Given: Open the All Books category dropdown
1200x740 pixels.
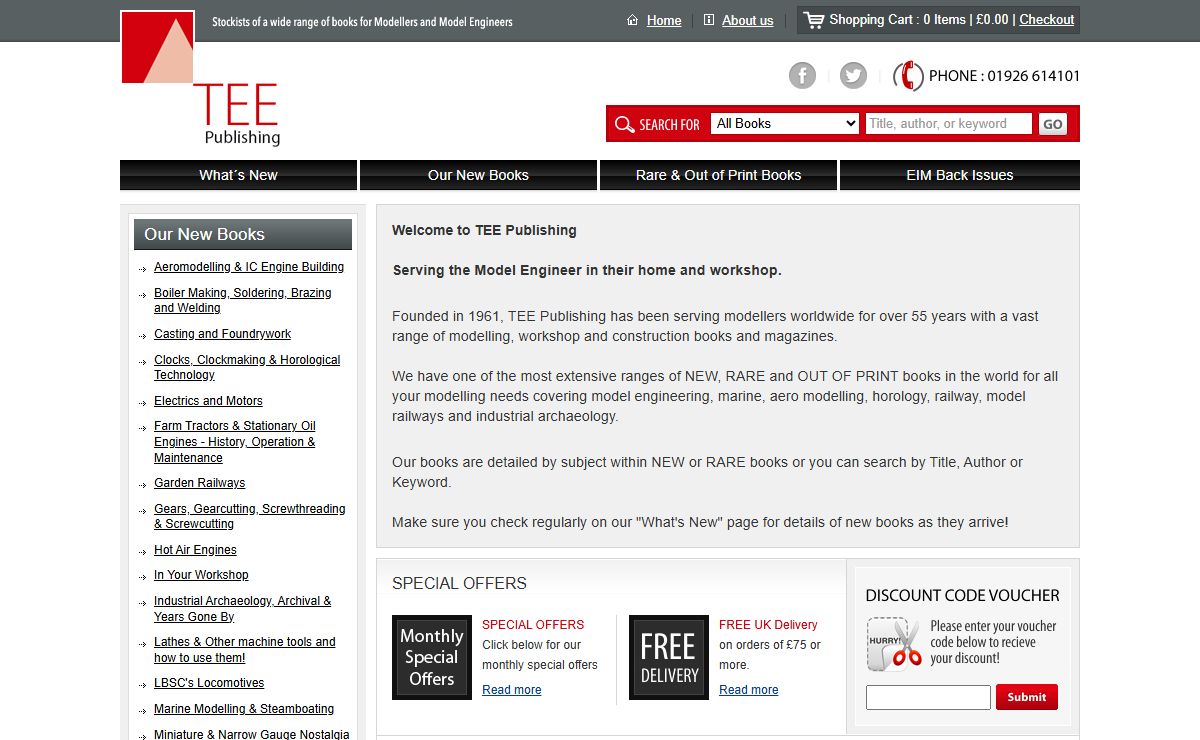Looking at the screenshot, I should click(785, 123).
